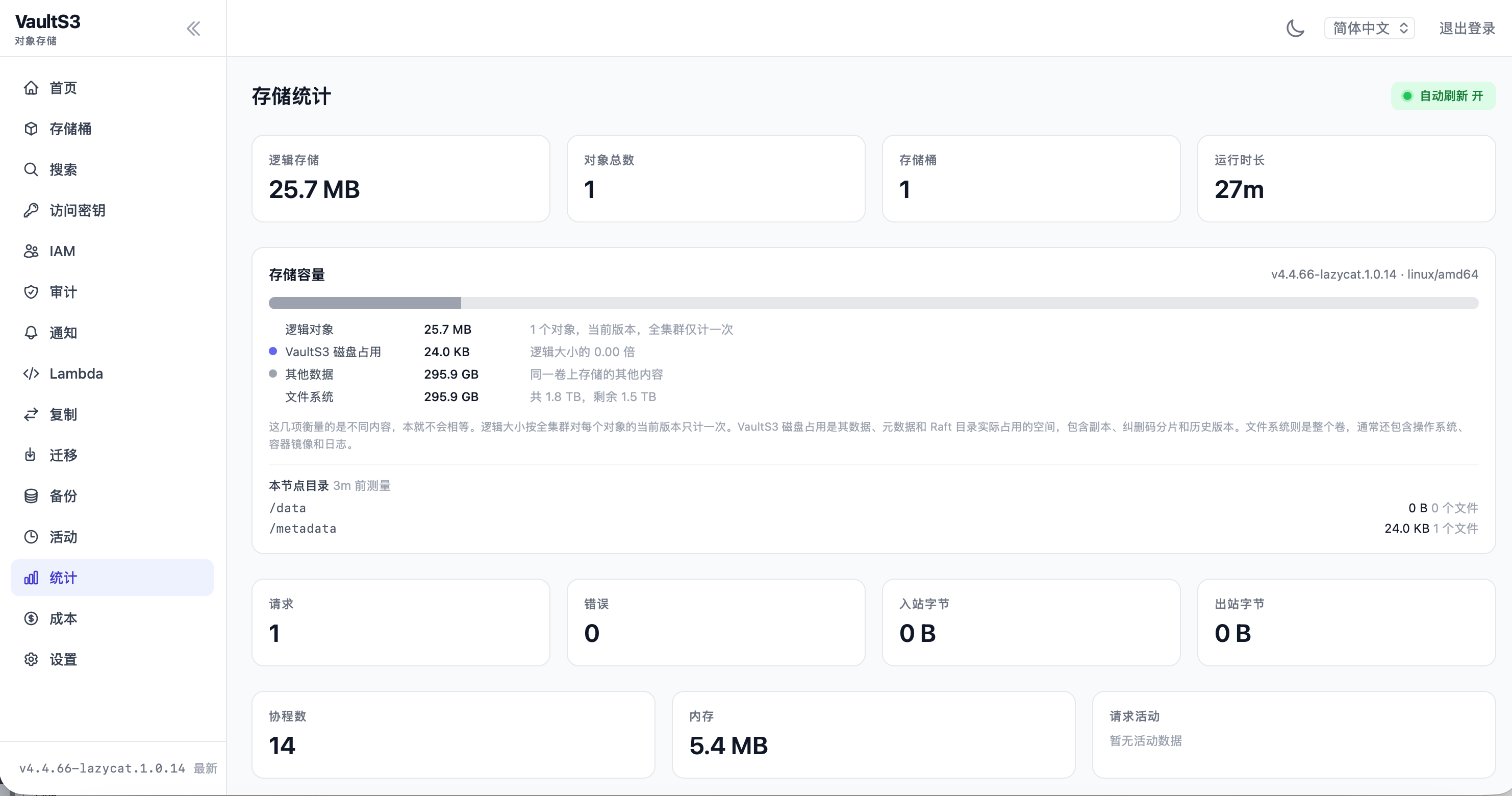Click the 文件系统 row label

[x=309, y=396]
